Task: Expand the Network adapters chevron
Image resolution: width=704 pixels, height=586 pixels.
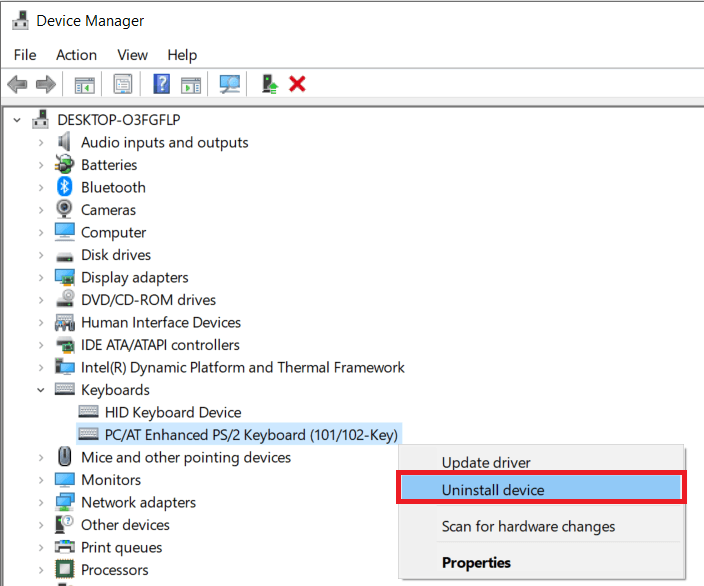Action: (41, 502)
